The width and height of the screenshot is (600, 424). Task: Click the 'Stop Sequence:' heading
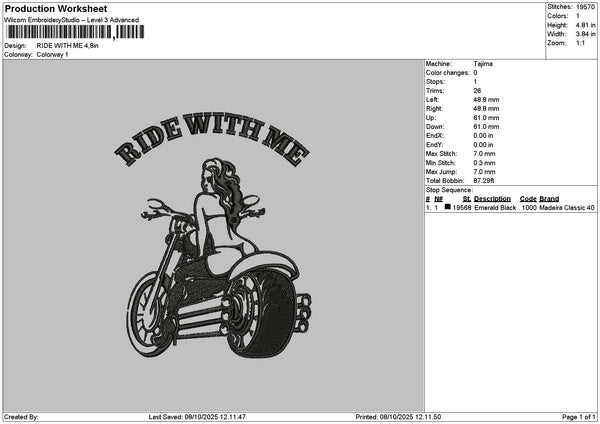tap(449, 190)
